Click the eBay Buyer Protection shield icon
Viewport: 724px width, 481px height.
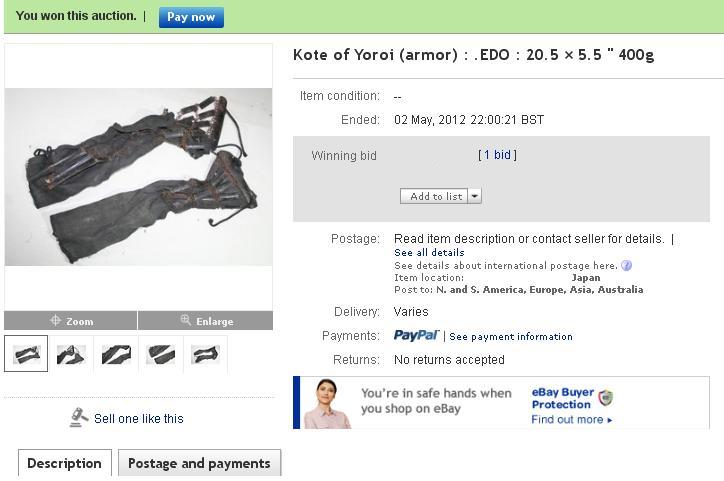tap(605, 397)
